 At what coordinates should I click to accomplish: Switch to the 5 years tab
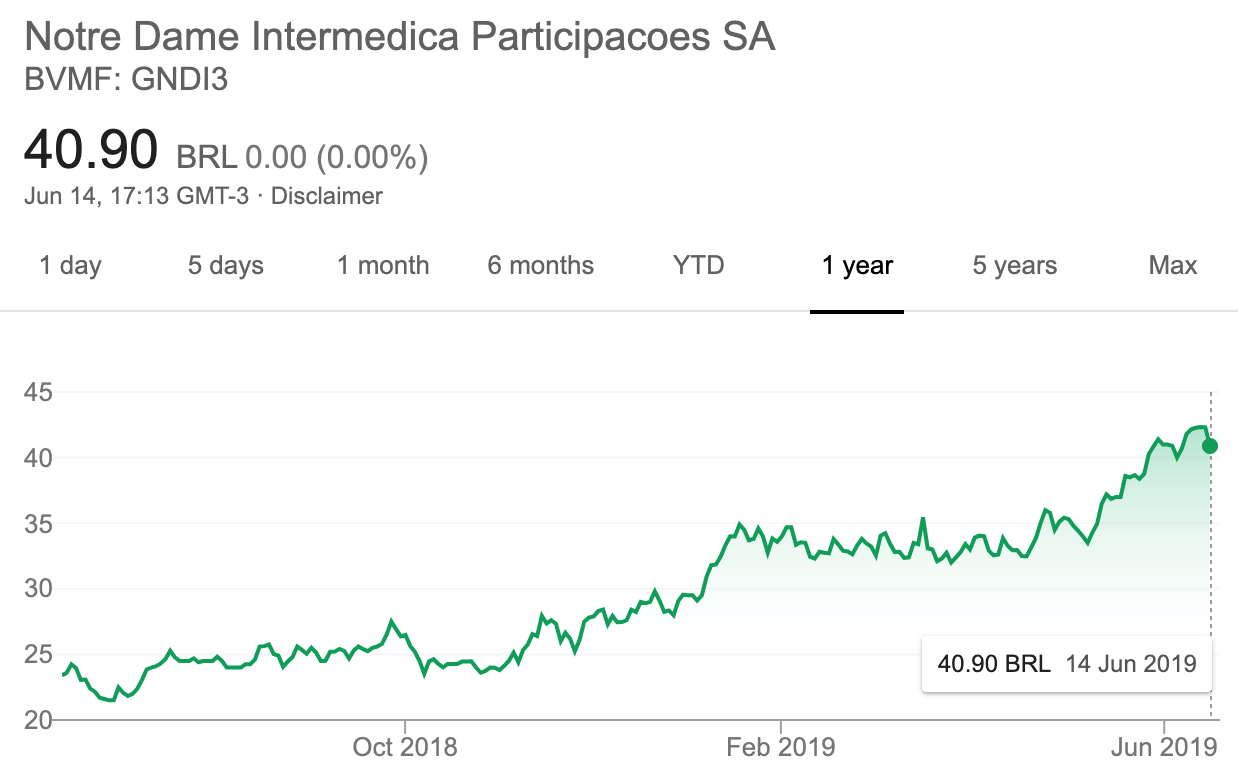tap(1015, 265)
